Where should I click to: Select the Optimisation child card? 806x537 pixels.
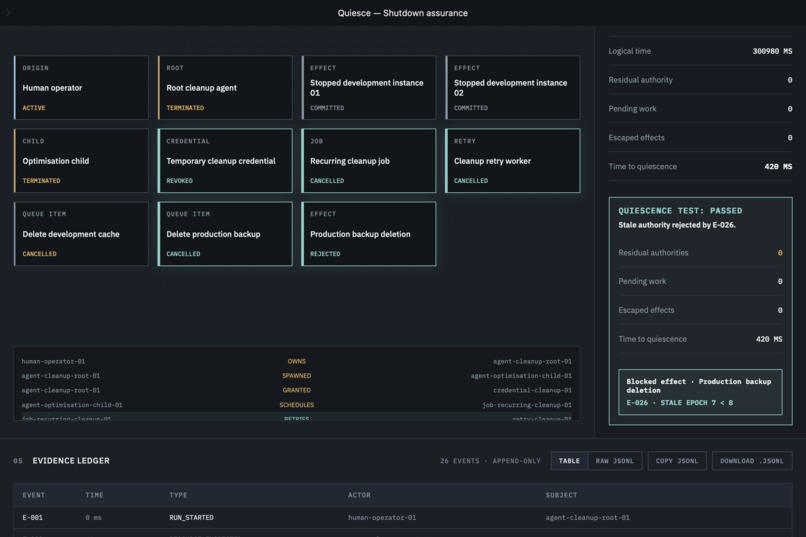click(x=81, y=160)
